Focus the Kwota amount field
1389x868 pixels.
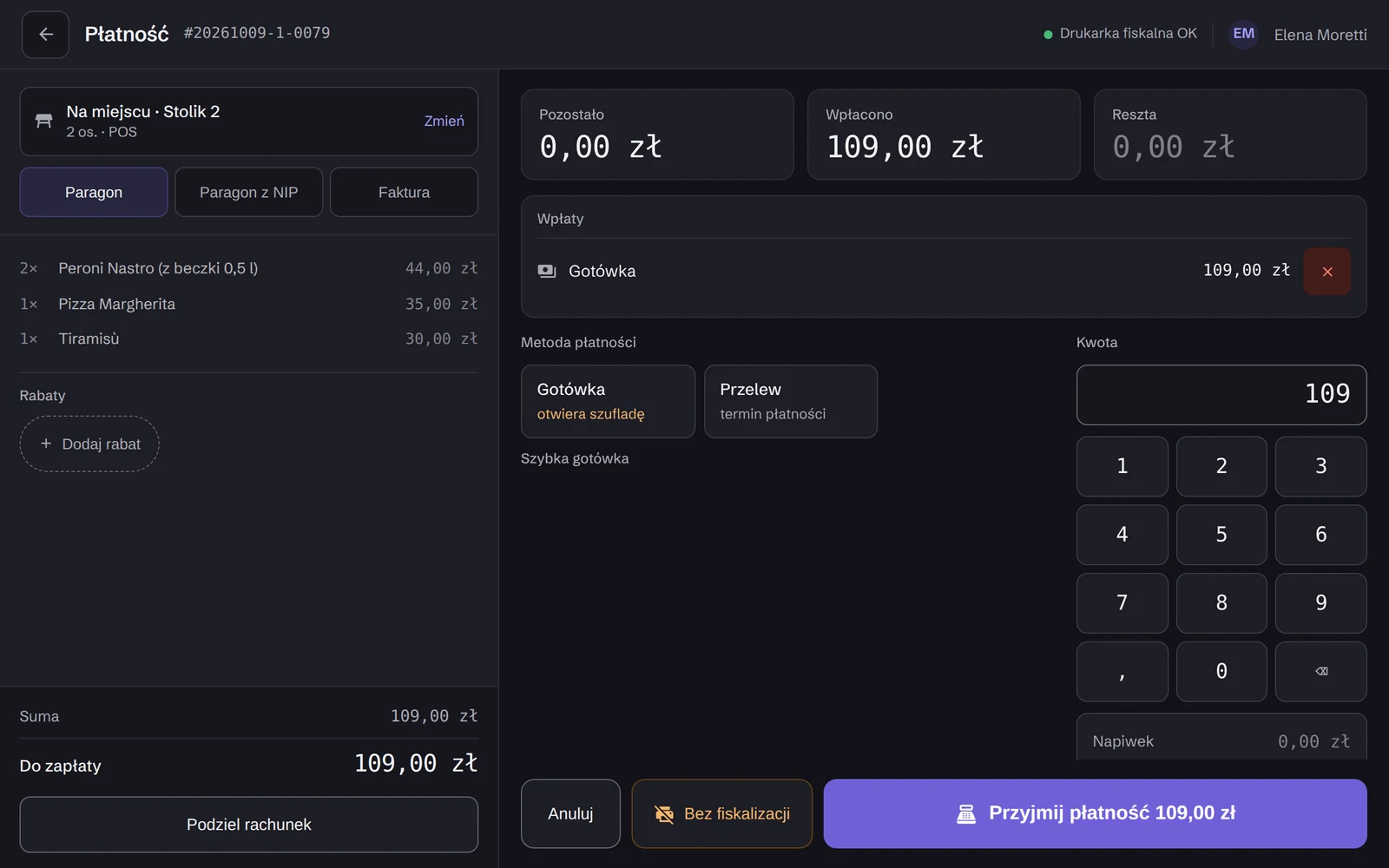tap(1221, 394)
